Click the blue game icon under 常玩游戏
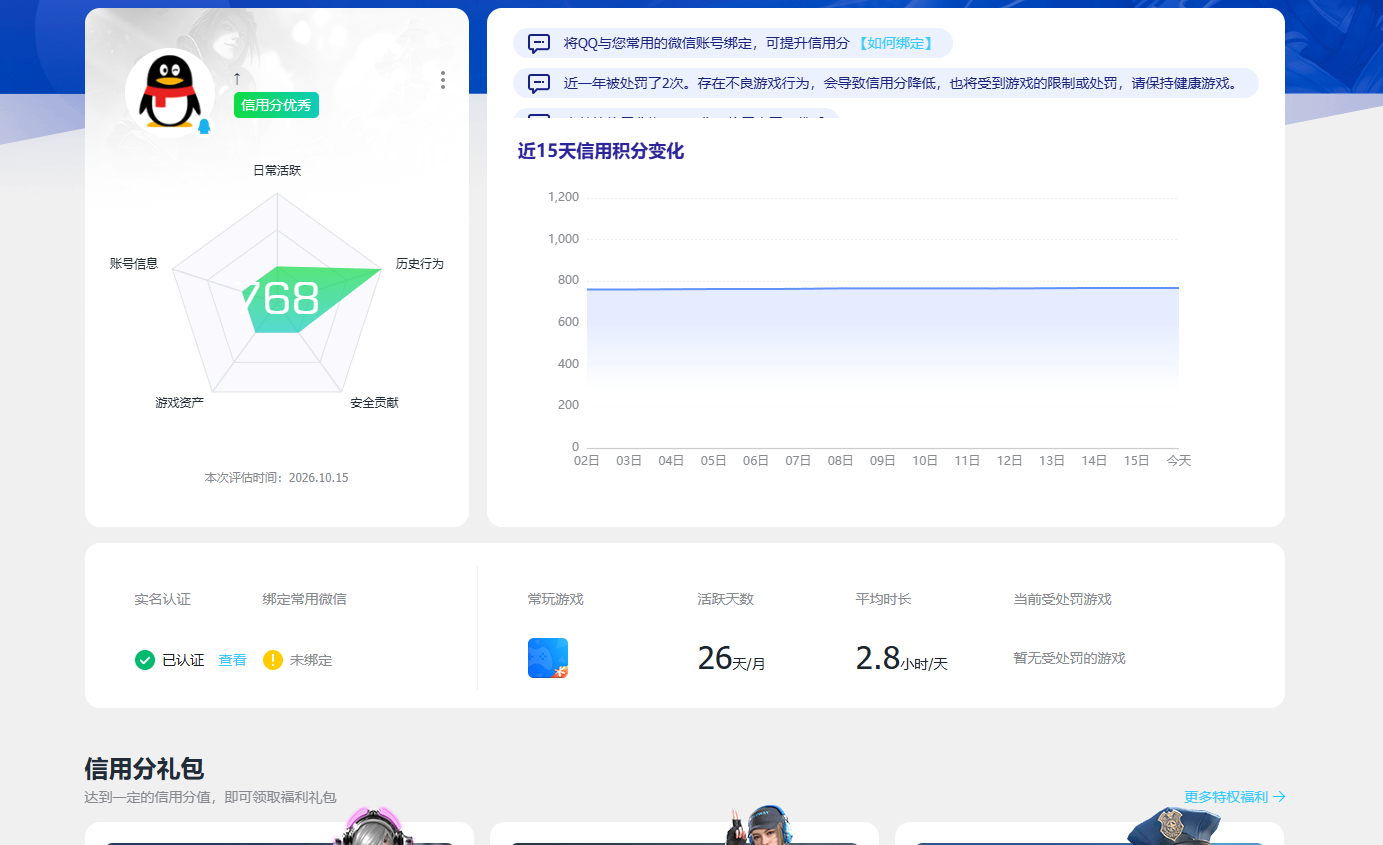The width and height of the screenshot is (1383, 845). [x=548, y=658]
